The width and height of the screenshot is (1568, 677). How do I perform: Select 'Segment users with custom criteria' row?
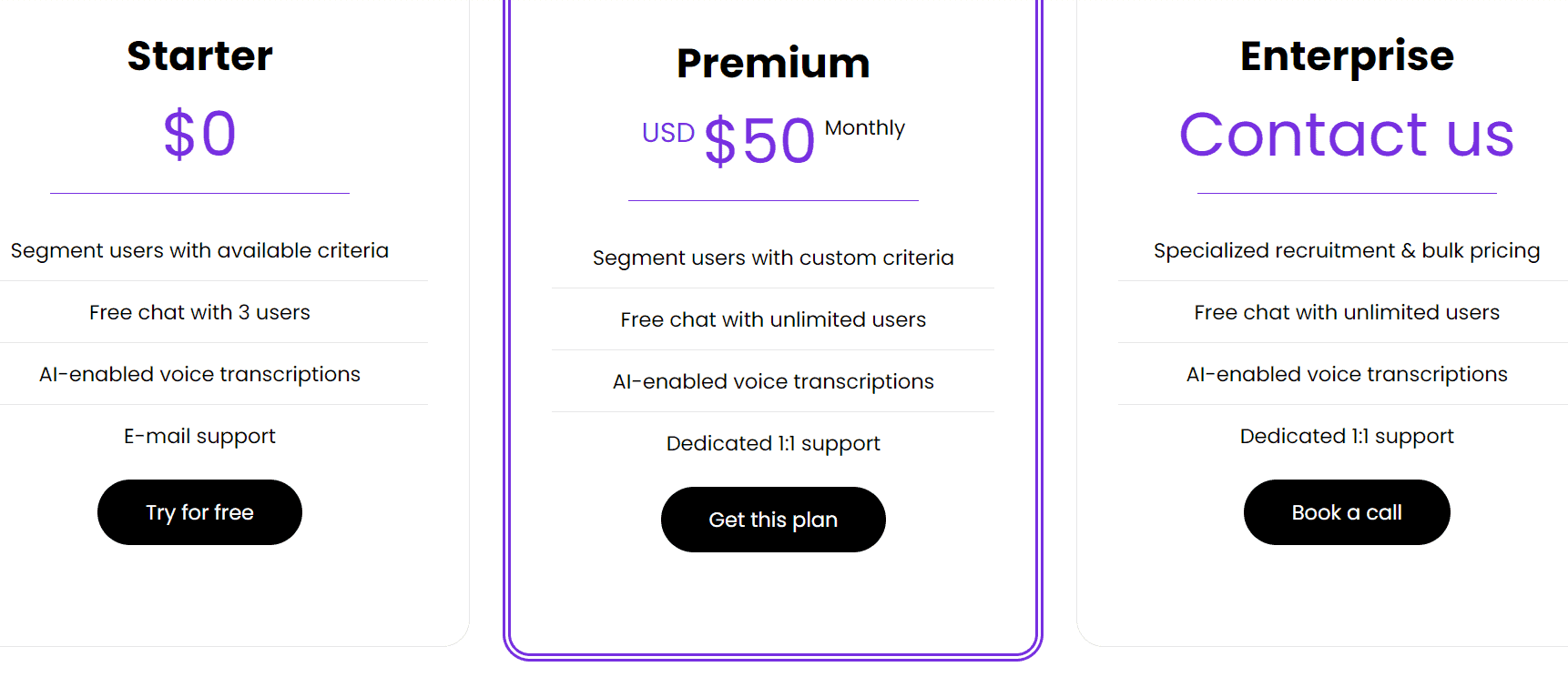(772, 258)
